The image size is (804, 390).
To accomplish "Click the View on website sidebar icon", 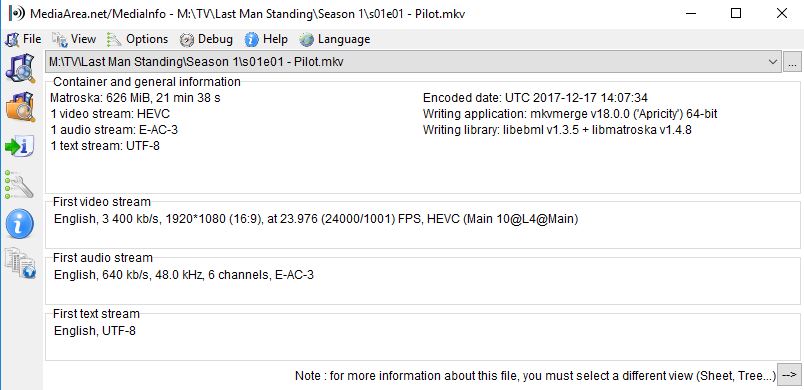I will tap(20, 263).
